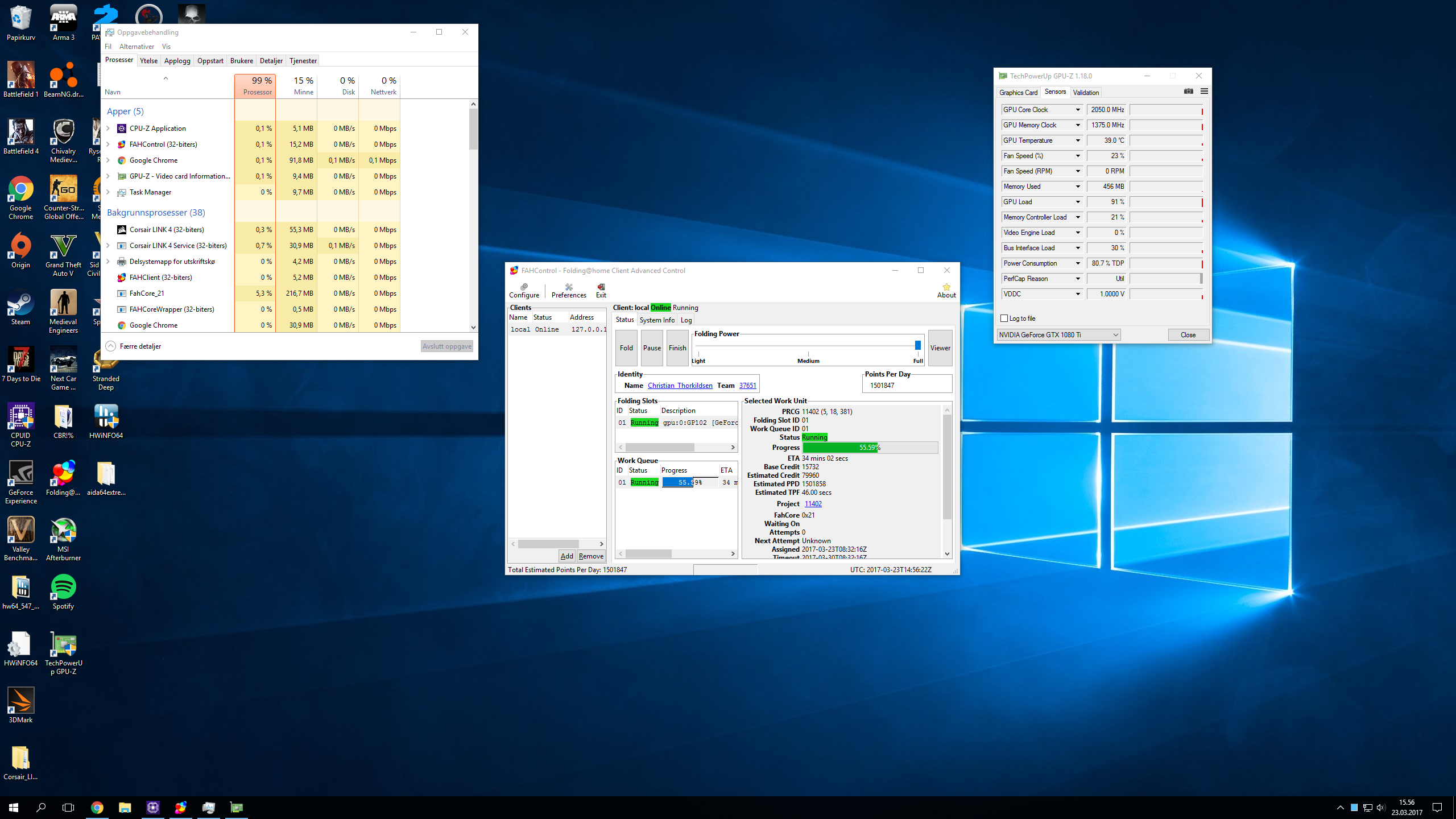1456x819 pixels.
Task: Open the Configure tool in FAHControl
Action: [524, 290]
